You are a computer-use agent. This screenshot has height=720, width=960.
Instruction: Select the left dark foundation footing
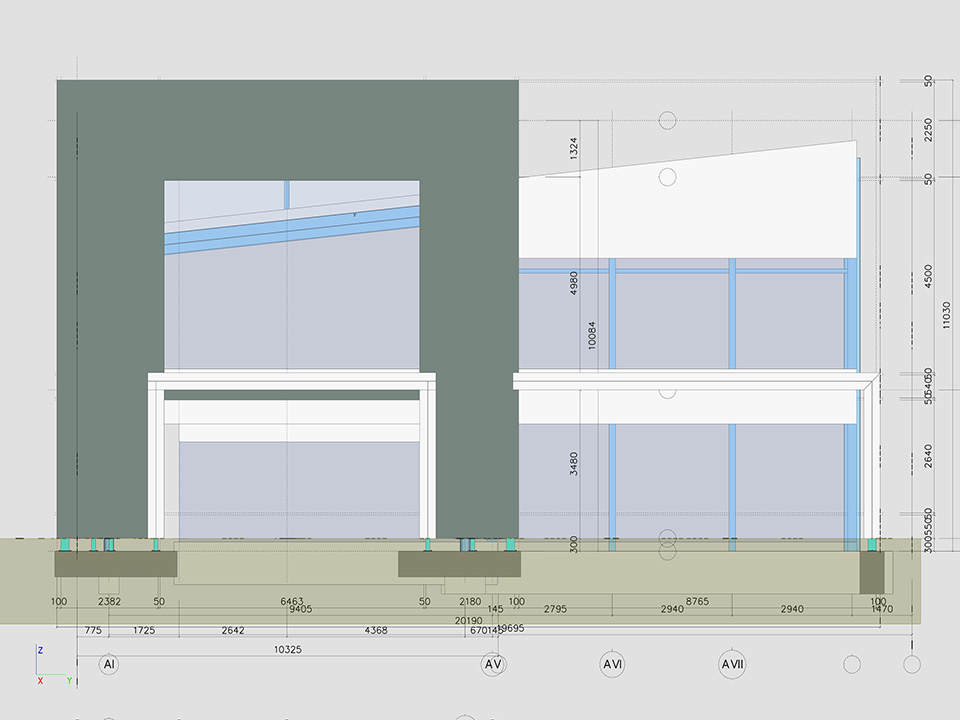click(115, 564)
